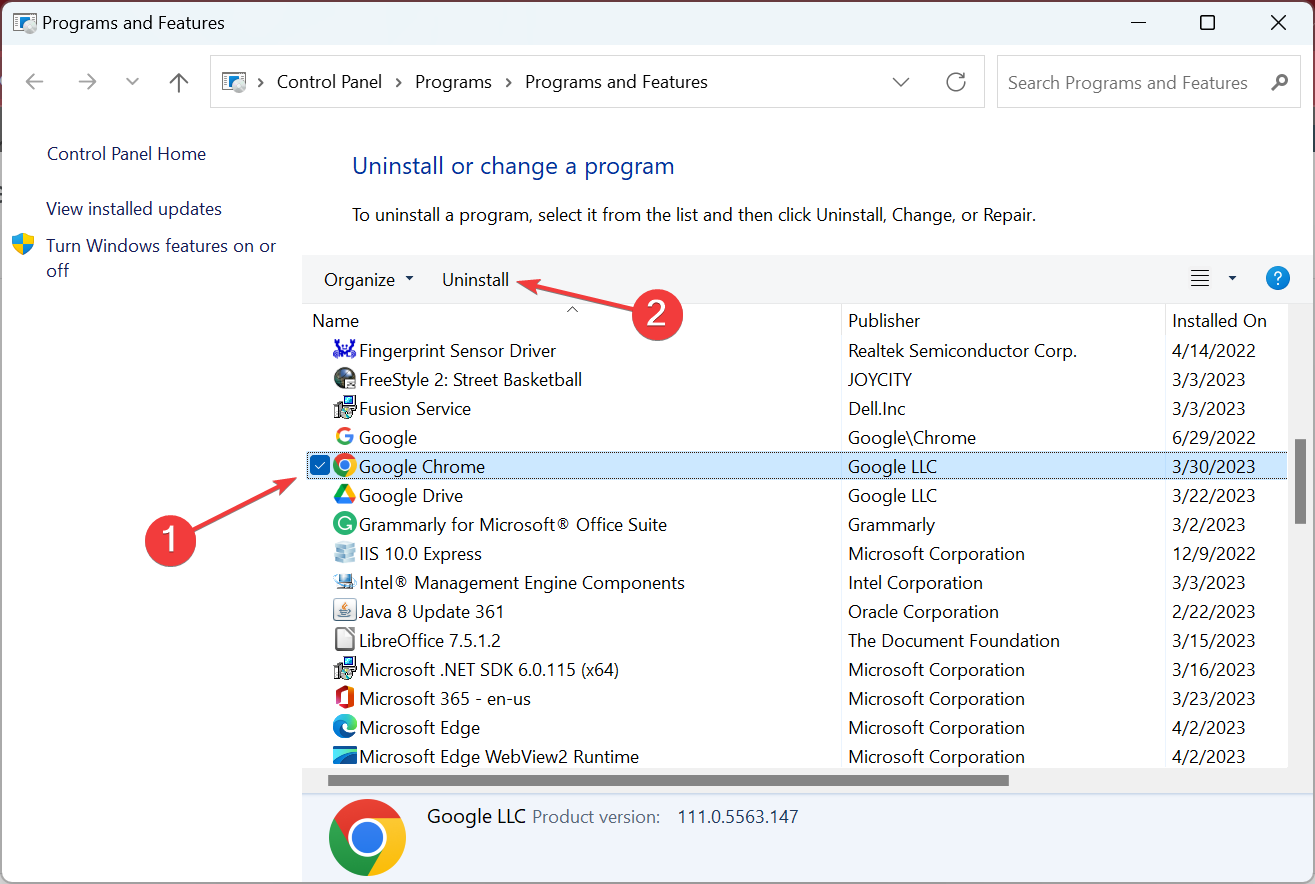The width and height of the screenshot is (1315, 884).
Task: Open the Organize dropdown menu
Action: [x=368, y=280]
